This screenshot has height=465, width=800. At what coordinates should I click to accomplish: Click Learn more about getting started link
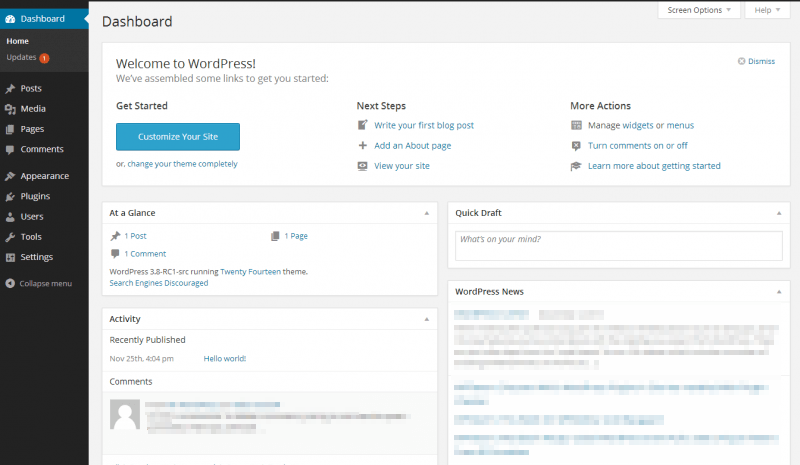654,166
